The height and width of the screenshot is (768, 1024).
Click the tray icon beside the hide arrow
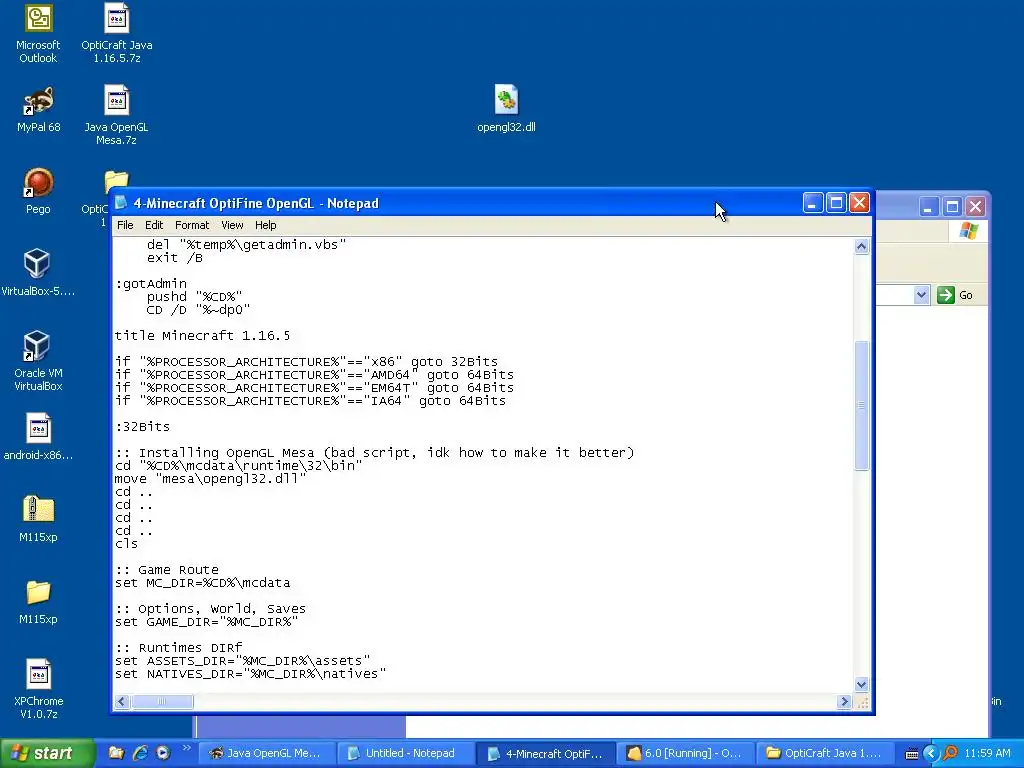pyautogui.click(x=912, y=754)
